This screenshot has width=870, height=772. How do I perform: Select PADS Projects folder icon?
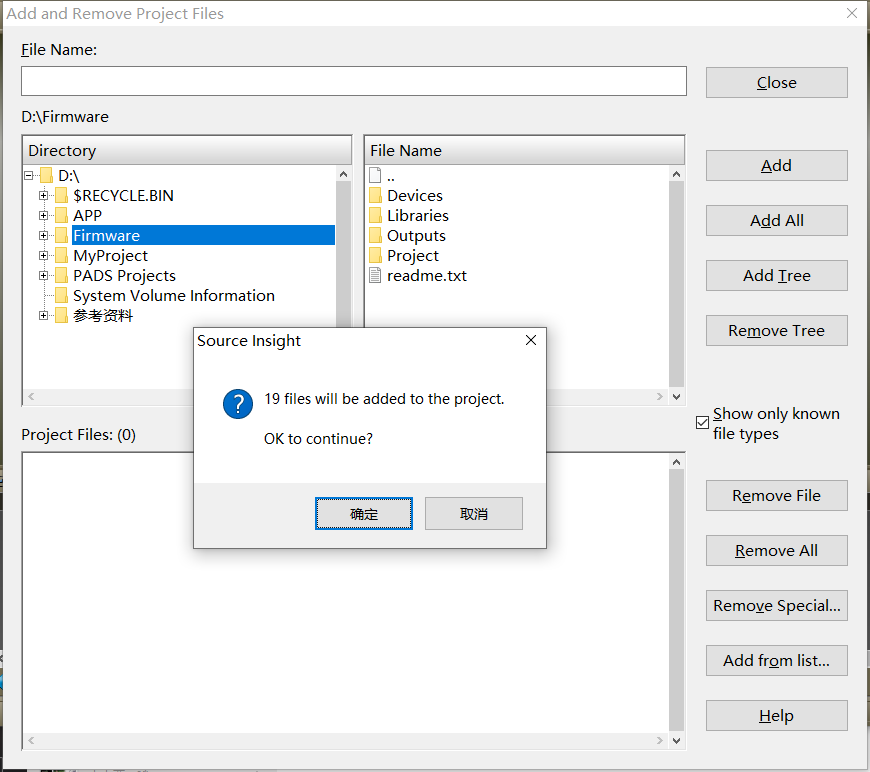62,275
